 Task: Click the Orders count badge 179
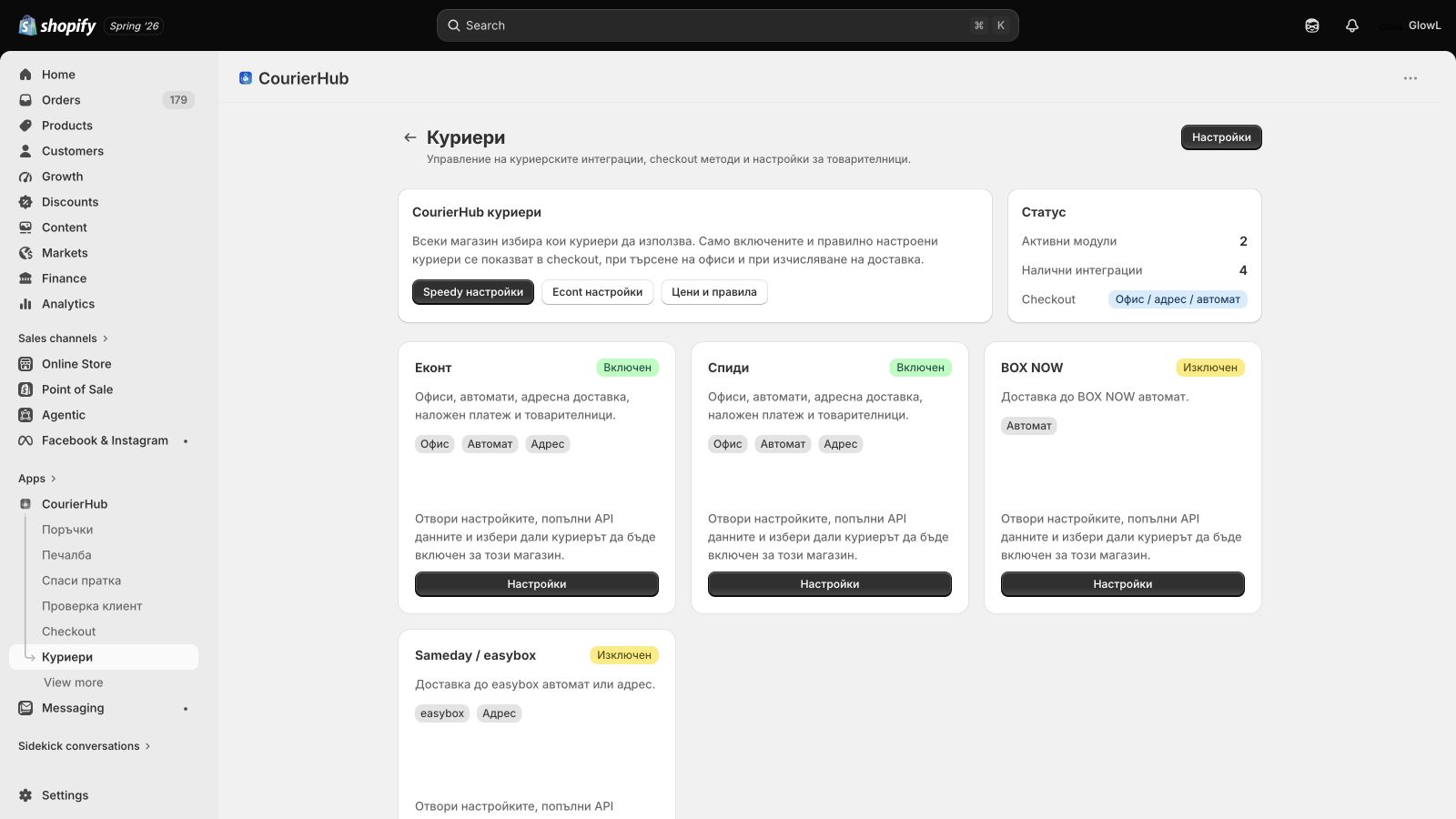pyautogui.click(x=178, y=100)
